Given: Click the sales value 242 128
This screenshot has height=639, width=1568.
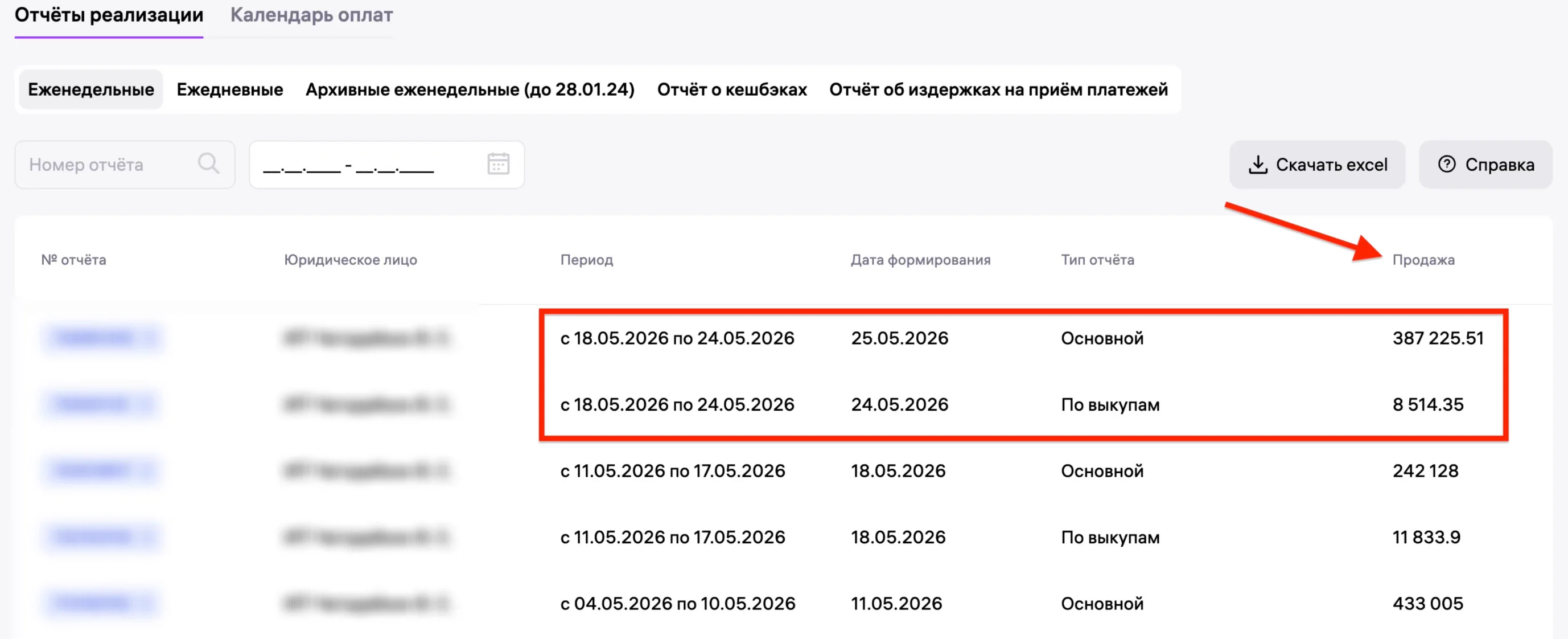Looking at the screenshot, I should pyautogui.click(x=1425, y=471).
